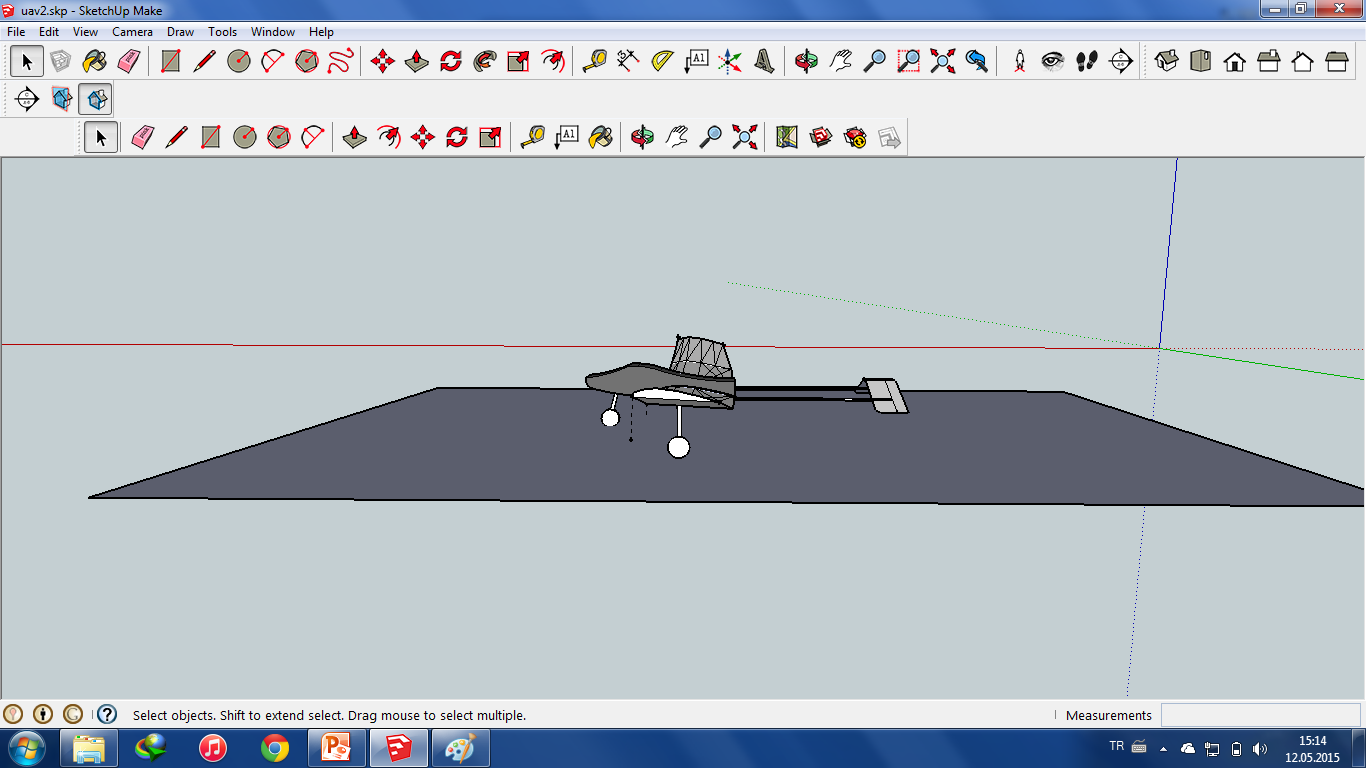This screenshot has height=768, width=1366.
Task: Open the Edit menu
Action: 49,32
